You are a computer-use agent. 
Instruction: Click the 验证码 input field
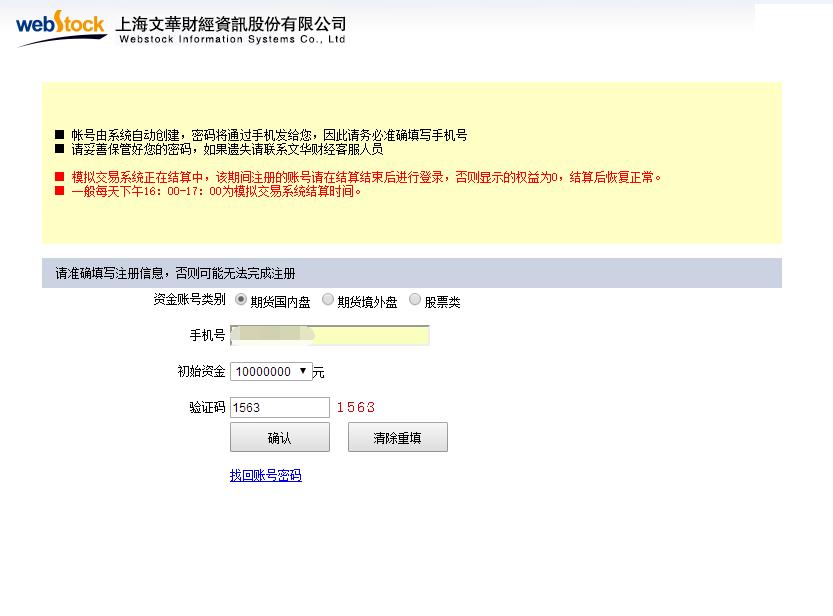(278, 406)
